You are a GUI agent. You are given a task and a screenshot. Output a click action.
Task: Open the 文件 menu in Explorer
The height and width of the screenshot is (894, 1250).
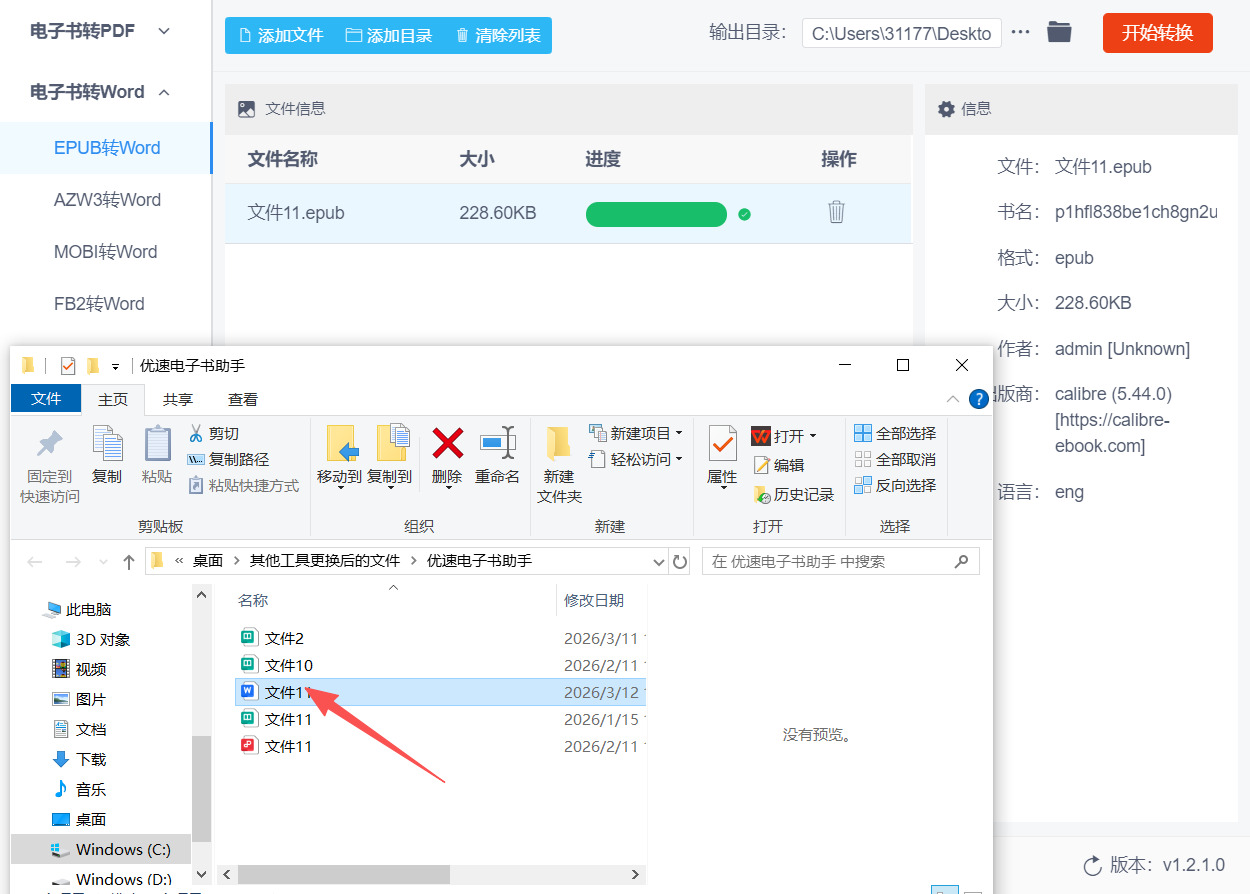45,398
